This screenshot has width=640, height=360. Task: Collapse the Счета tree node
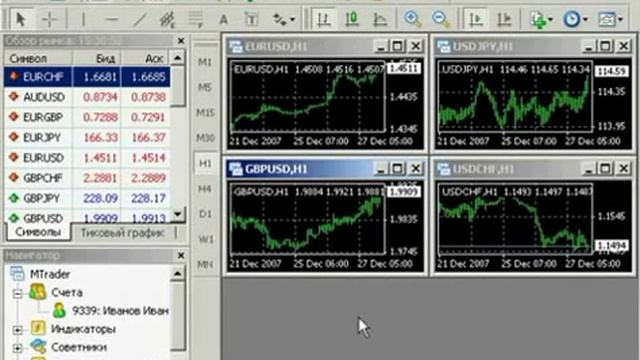coord(17,293)
